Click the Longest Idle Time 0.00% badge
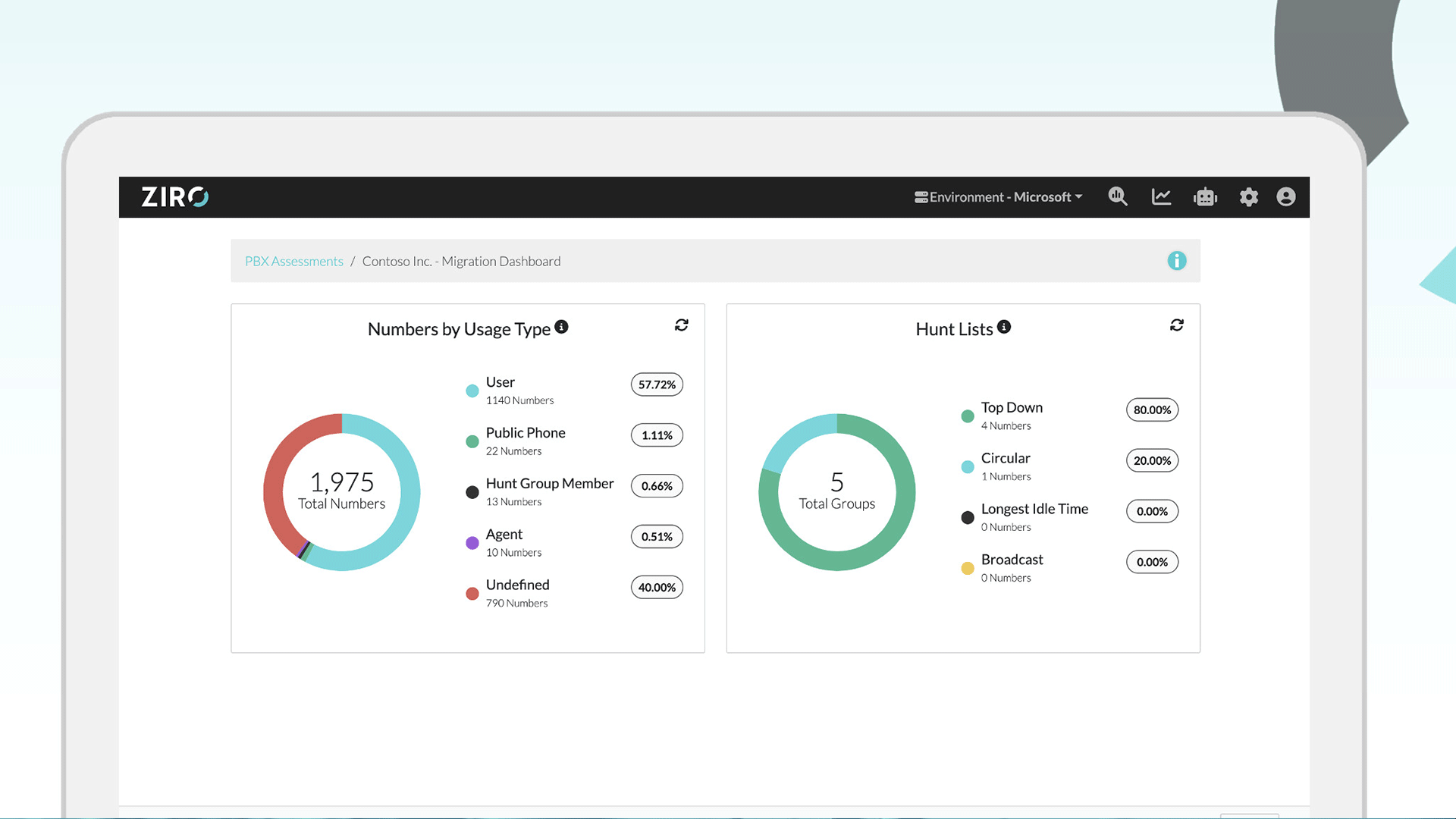This screenshot has height=819, width=1456. pyautogui.click(x=1152, y=512)
